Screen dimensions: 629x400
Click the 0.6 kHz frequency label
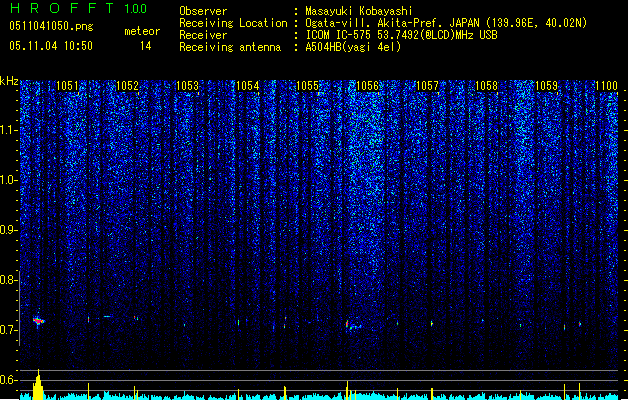click(x=8, y=380)
